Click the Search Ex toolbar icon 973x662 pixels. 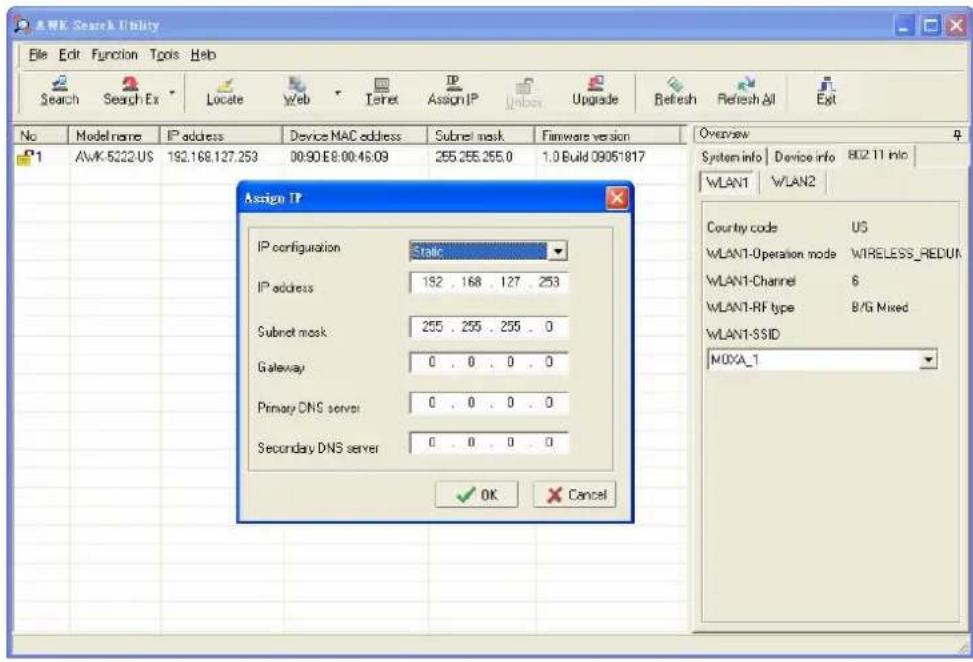131,91
